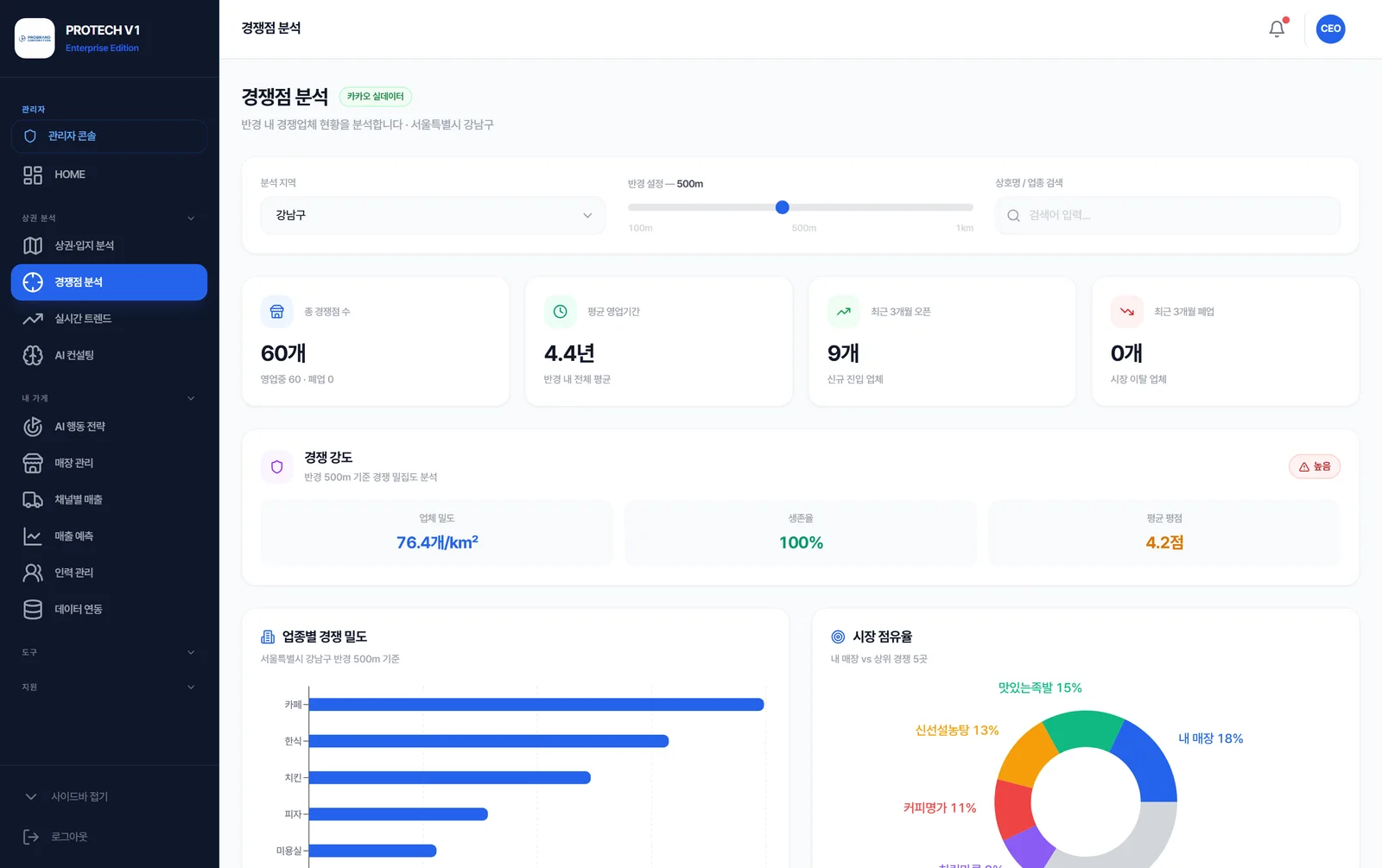Click the 커피명가 11% chart label
This screenshot has height=868, width=1382.
click(x=940, y=808)
